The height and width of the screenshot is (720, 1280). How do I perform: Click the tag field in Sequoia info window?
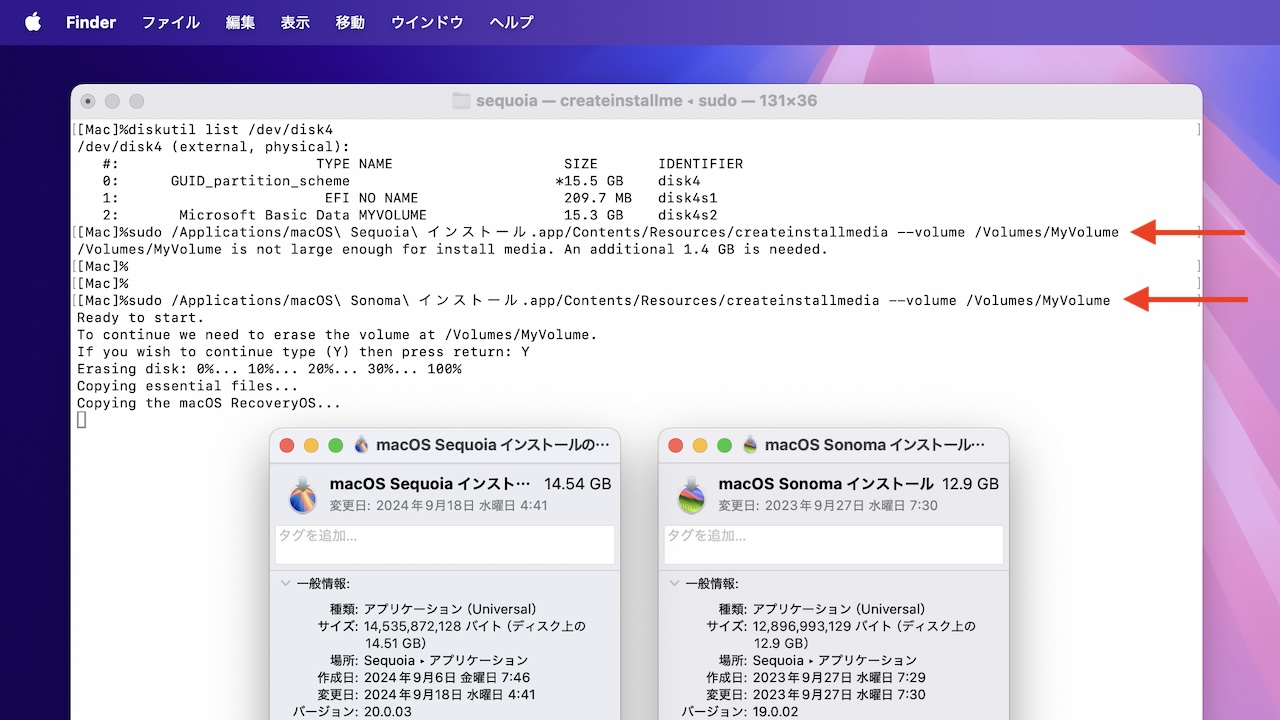[445, 545]
